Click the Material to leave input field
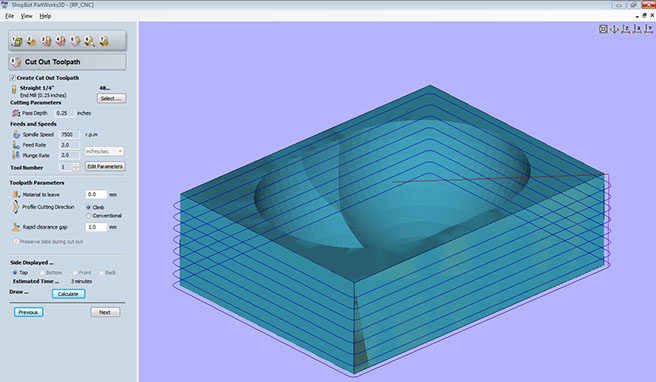The width and height of the screenshot is (656, 382). pos(96,194)
